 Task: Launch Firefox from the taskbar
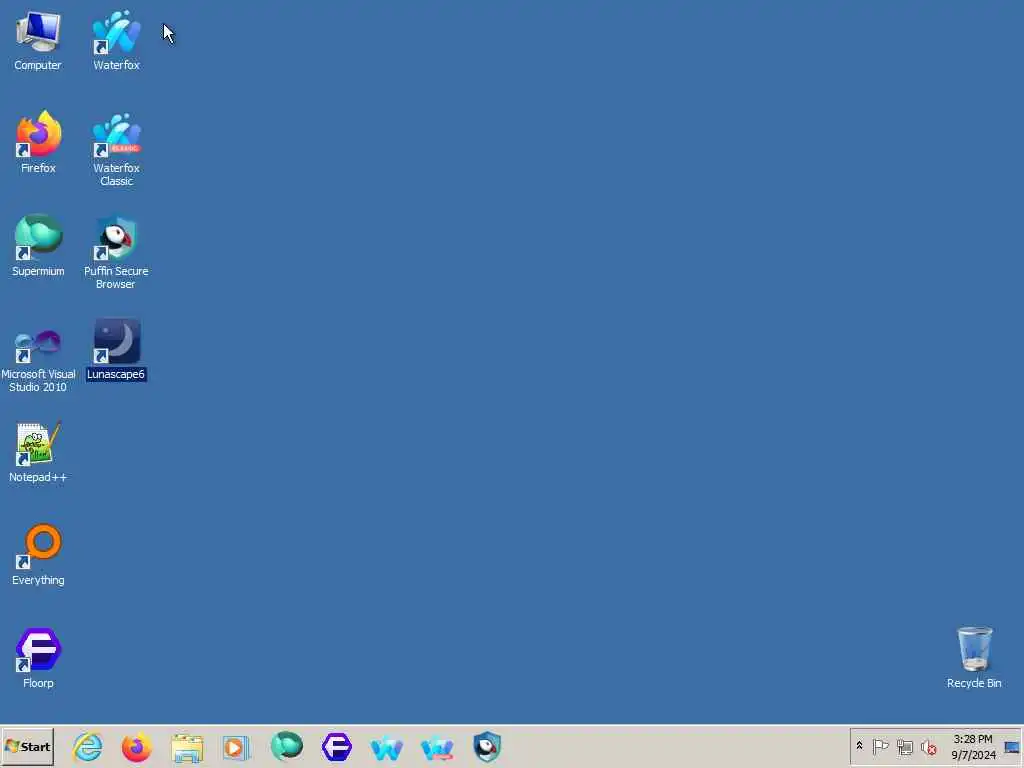(137, 746)
